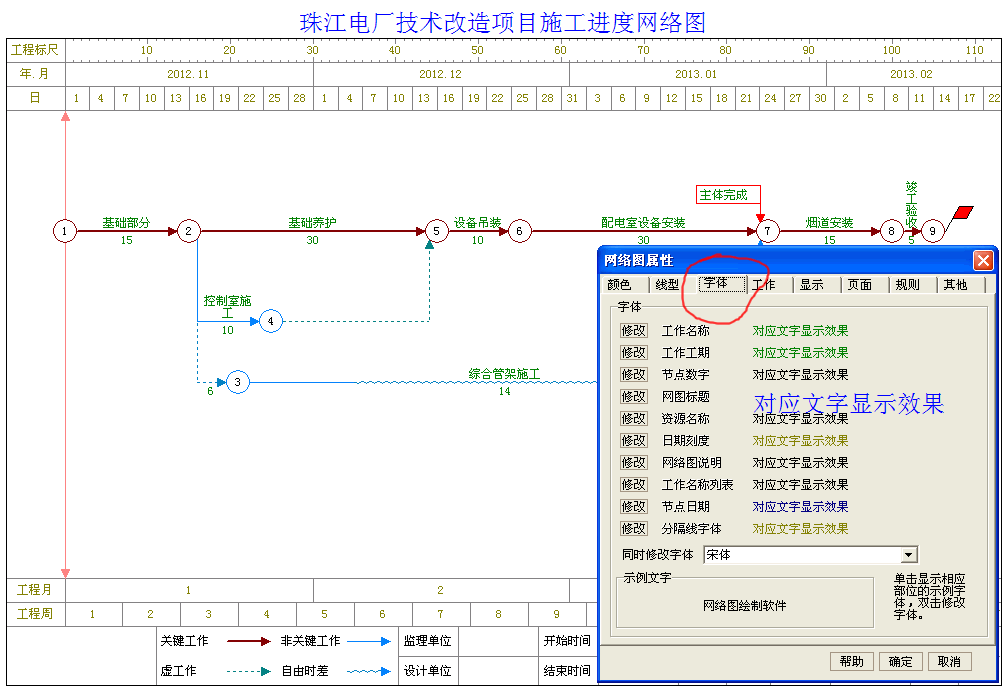Viewport: 1007px width, 692px height.
Task: Click the red flag at the end node
Action: tap(963, 212)
